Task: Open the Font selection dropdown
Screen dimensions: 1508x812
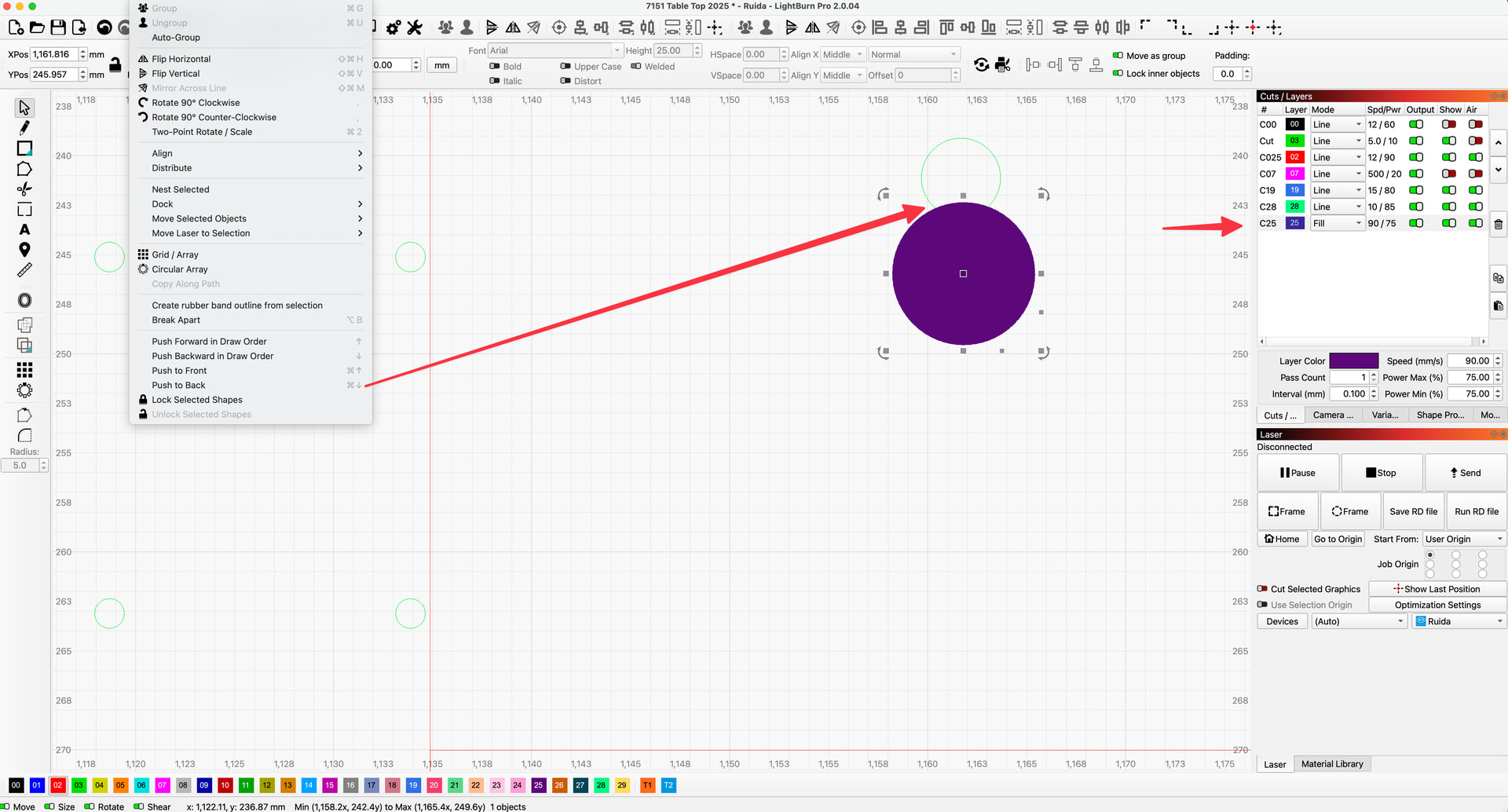Action: coord(555,50)
